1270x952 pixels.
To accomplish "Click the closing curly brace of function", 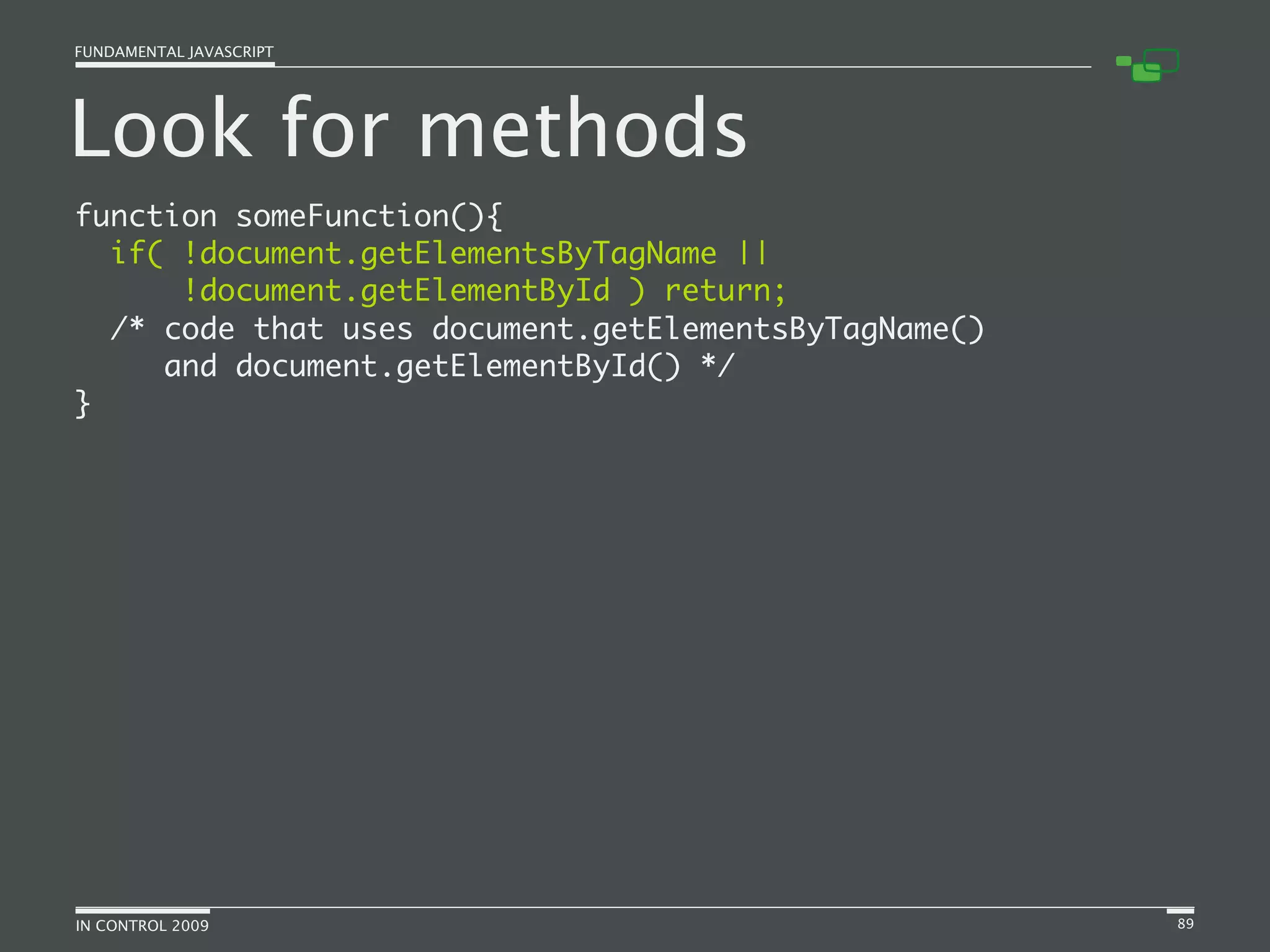I will pos(82,404).
